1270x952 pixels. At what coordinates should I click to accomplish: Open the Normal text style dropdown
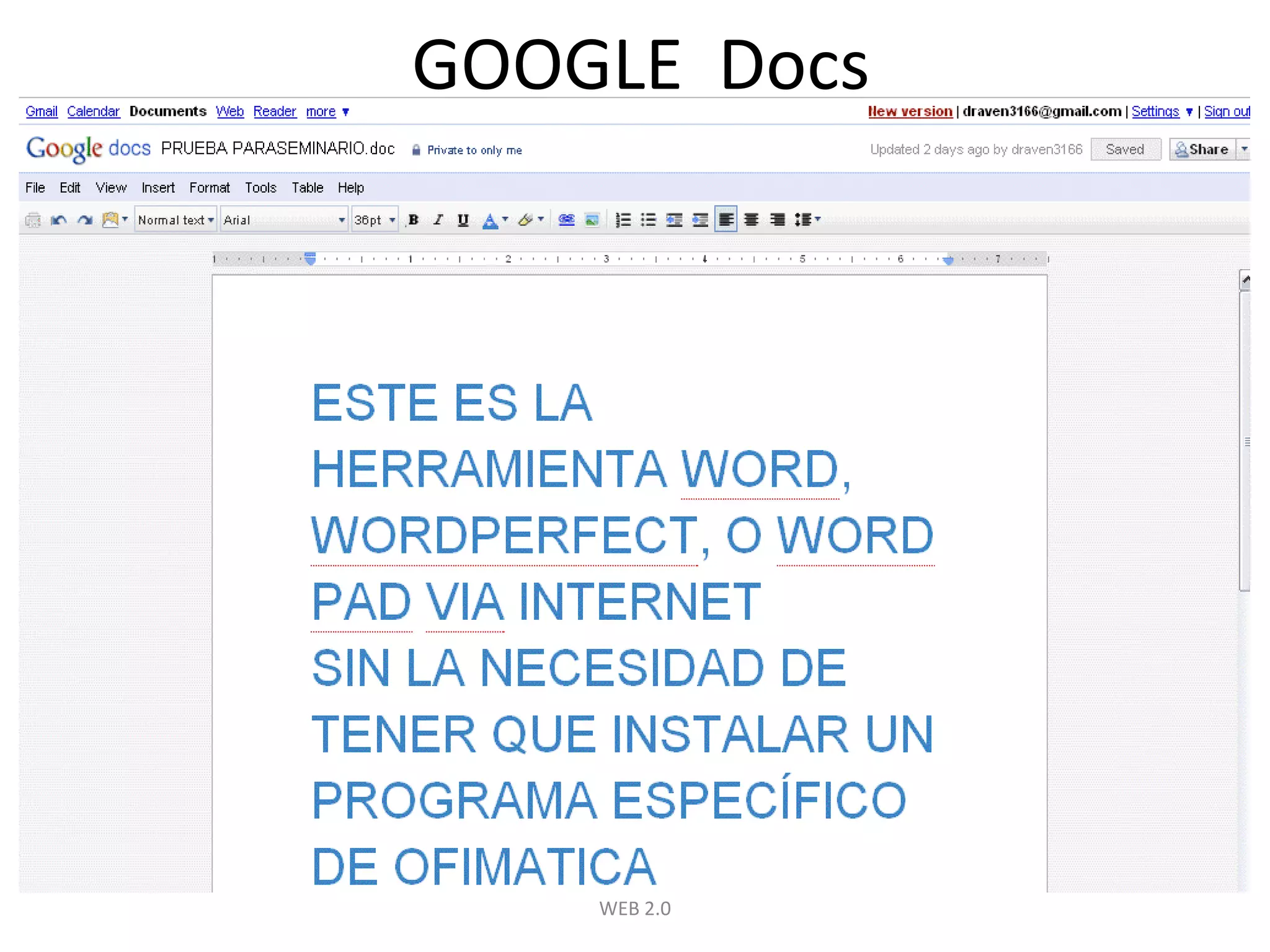(x=175, y=220)
